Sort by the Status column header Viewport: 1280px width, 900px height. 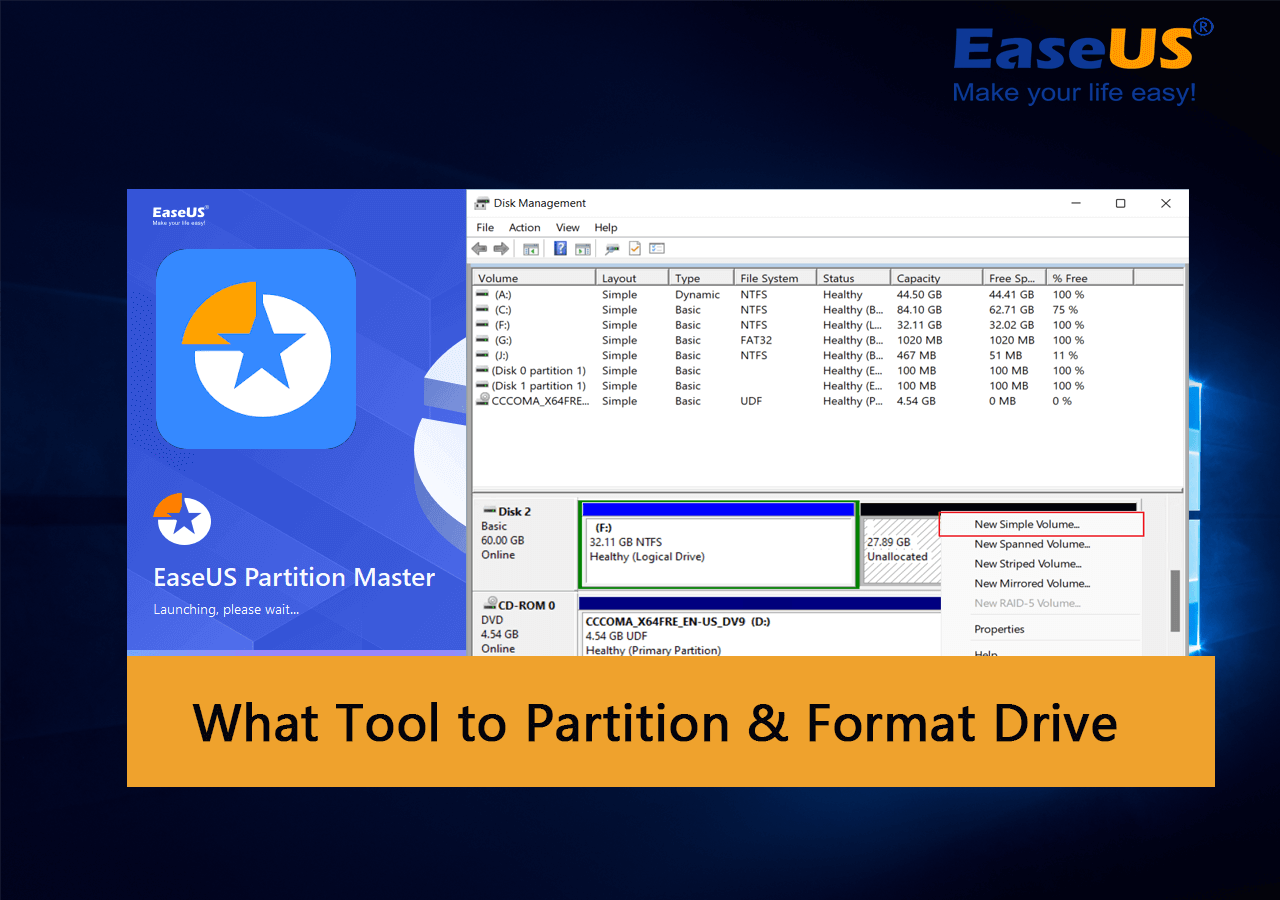point(852,278)
